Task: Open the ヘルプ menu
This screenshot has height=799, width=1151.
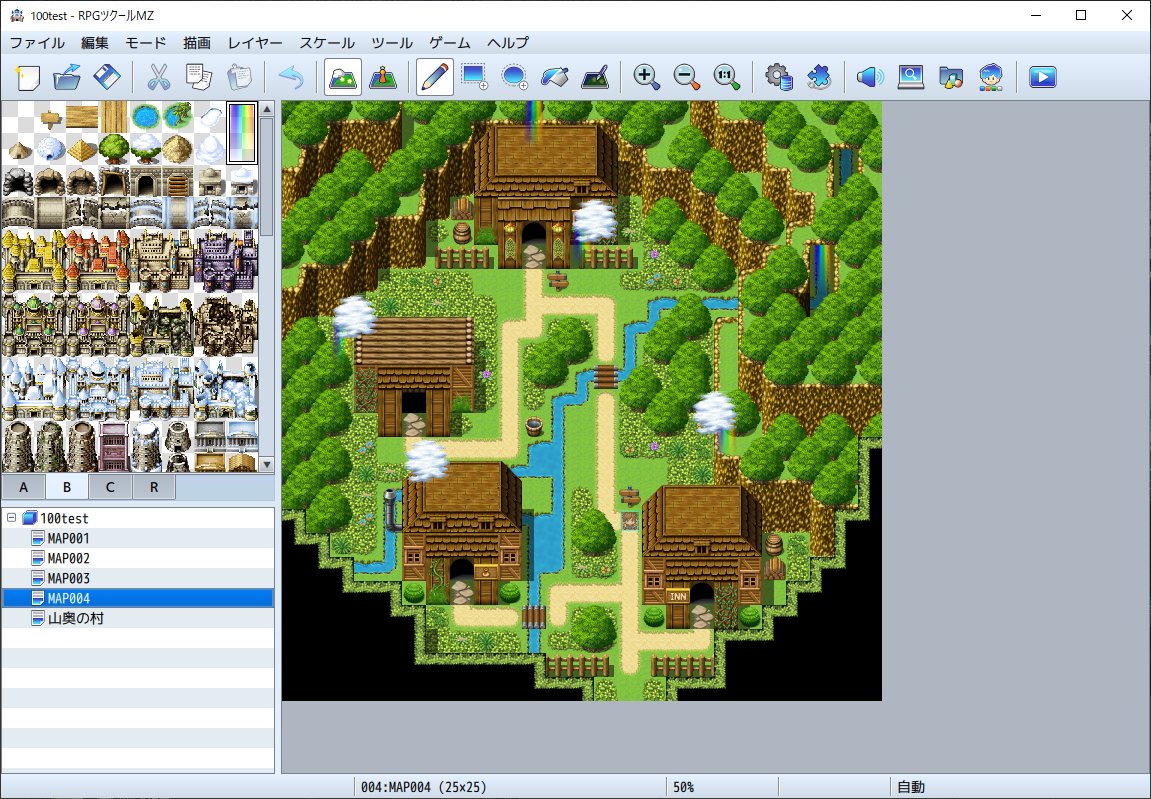Action: (508, 43)
